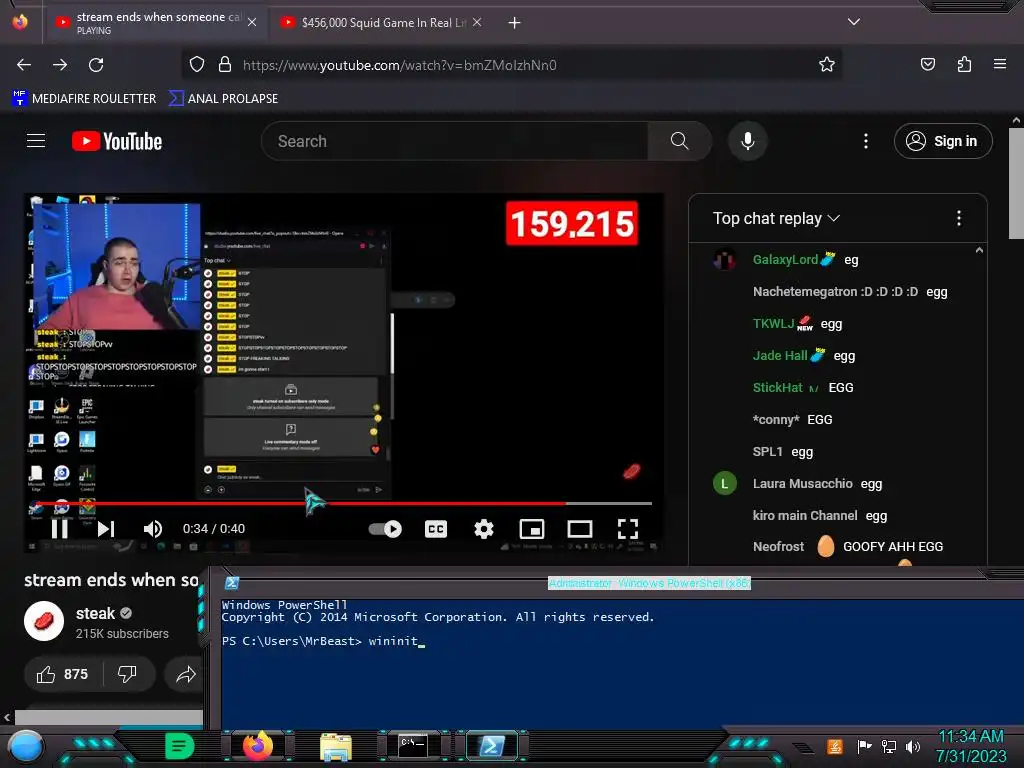Click the PowerShell command prompt line
The height and width of the screenshot is (768, 1024).
tap(323, 641)
